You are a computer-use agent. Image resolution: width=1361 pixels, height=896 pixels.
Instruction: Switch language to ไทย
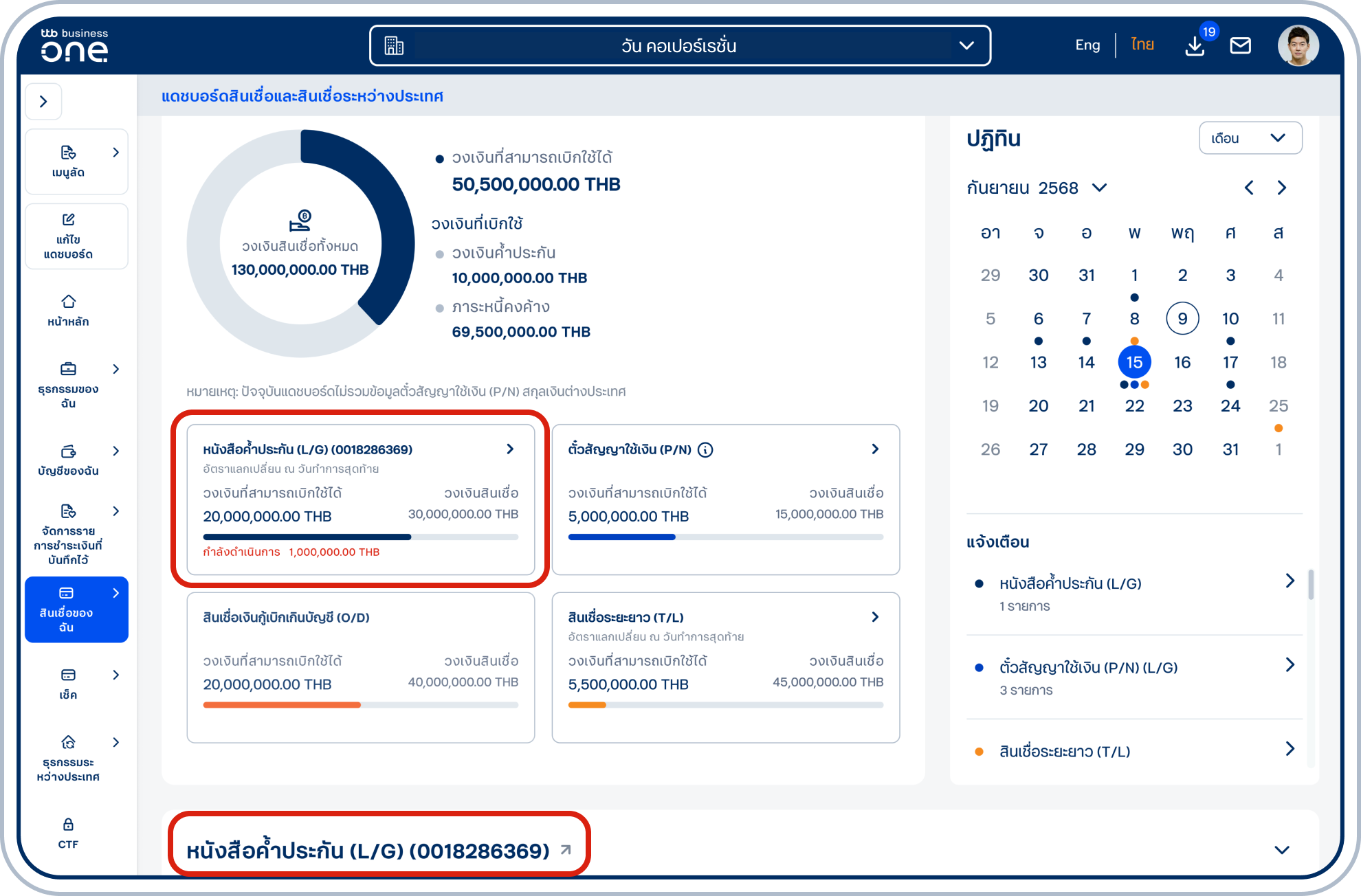coord(1142,45)
